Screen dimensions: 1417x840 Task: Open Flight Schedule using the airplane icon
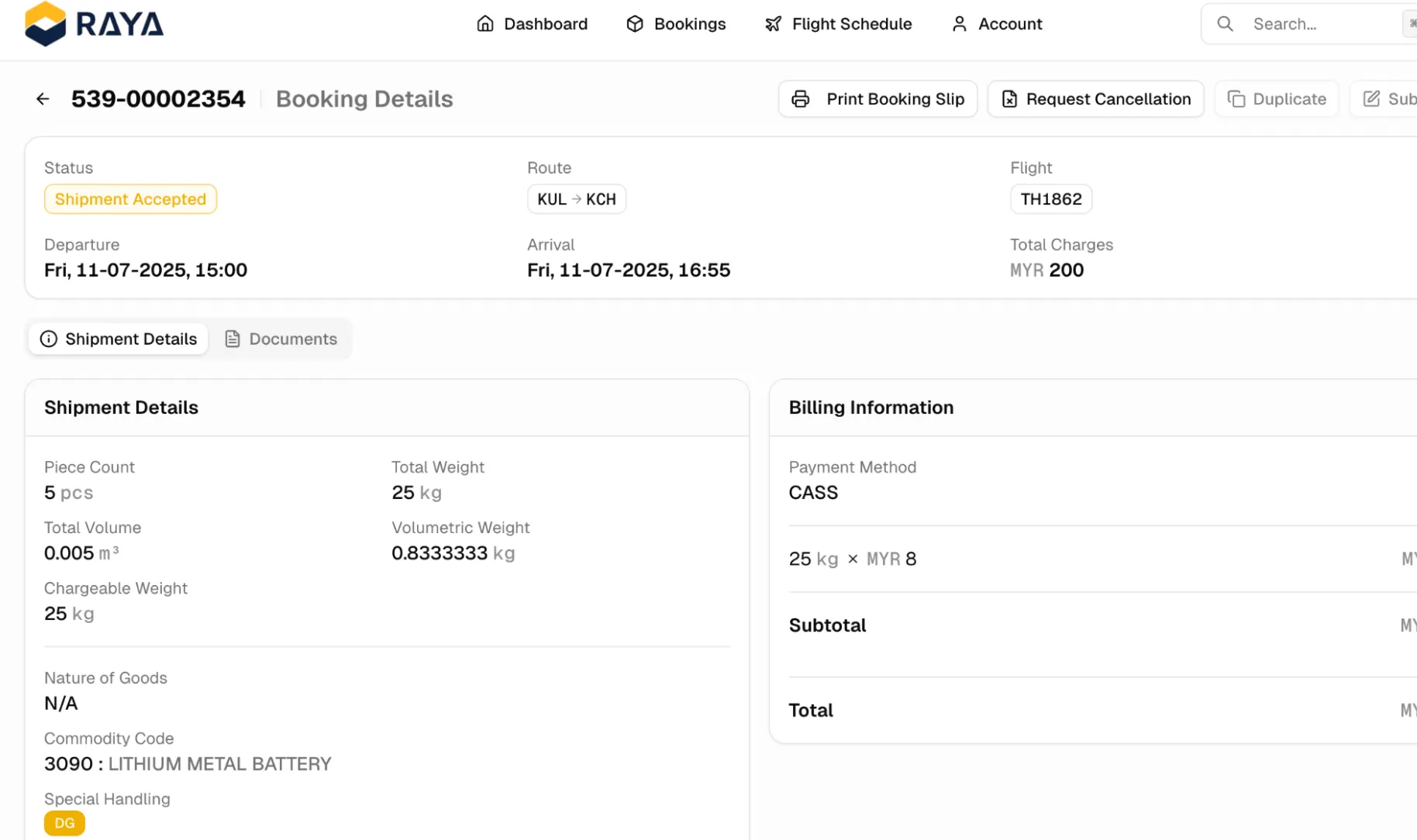click(773, 24)
